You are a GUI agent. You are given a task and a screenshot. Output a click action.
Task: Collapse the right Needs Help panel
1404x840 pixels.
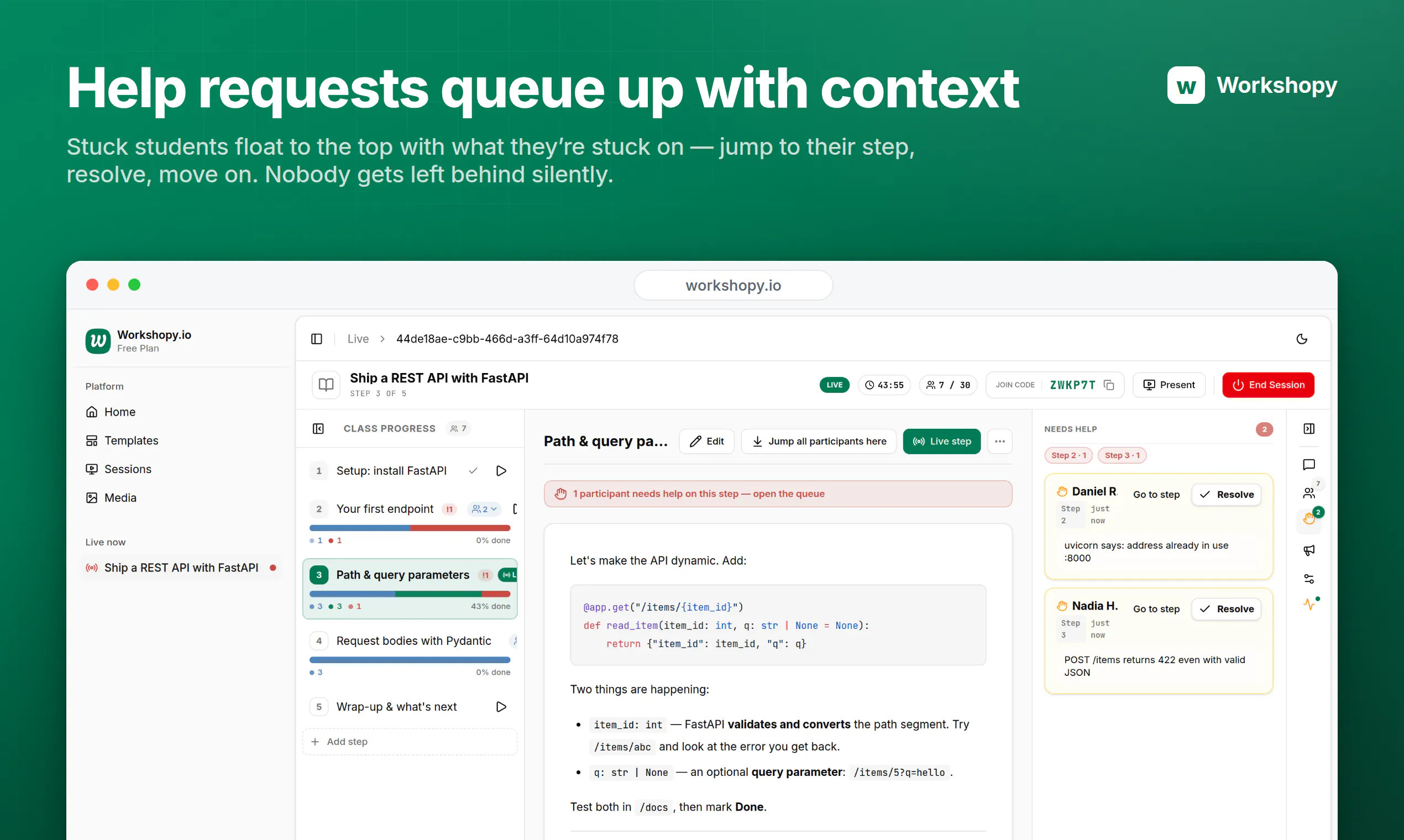(x=1309, y=428)
